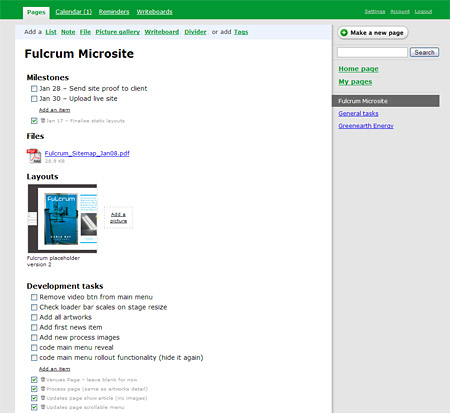Open the Reminders tab
The image size is (450, 413).
pyautogui.click(x=114, y=12)
